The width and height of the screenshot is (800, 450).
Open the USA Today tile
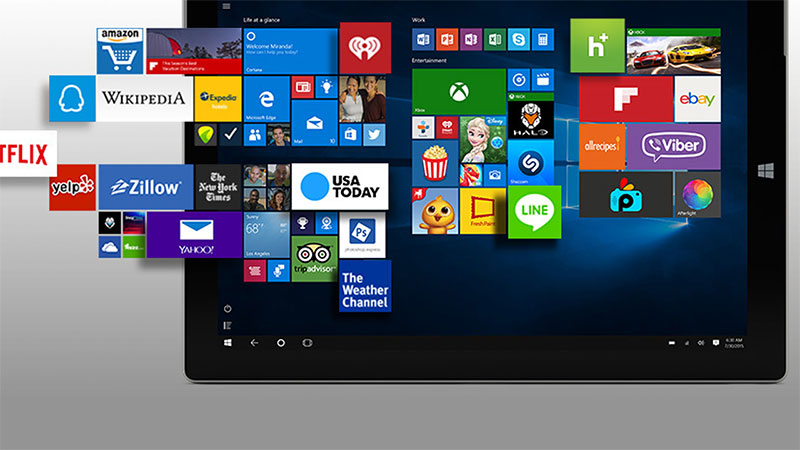[x=340, y=186]
